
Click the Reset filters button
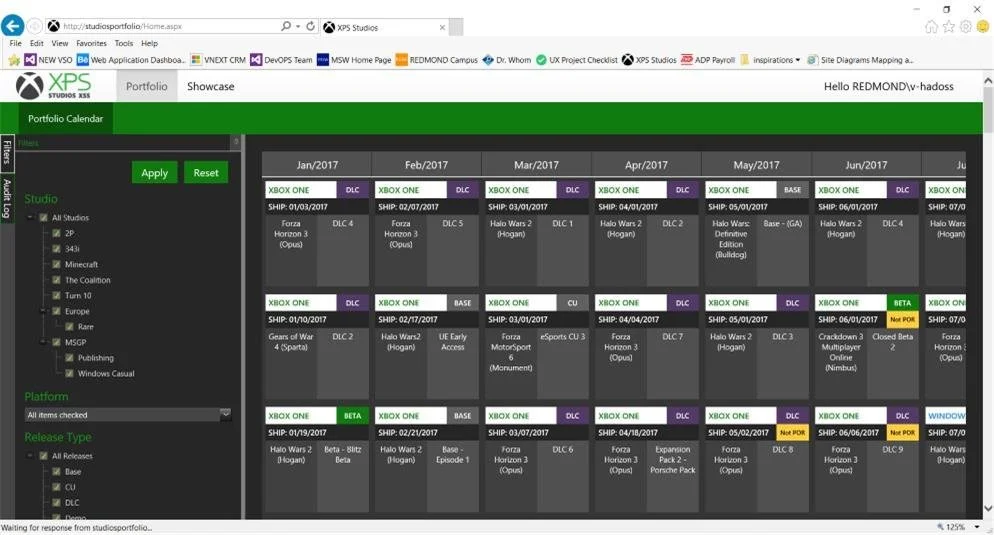click(x=206, y=172)
